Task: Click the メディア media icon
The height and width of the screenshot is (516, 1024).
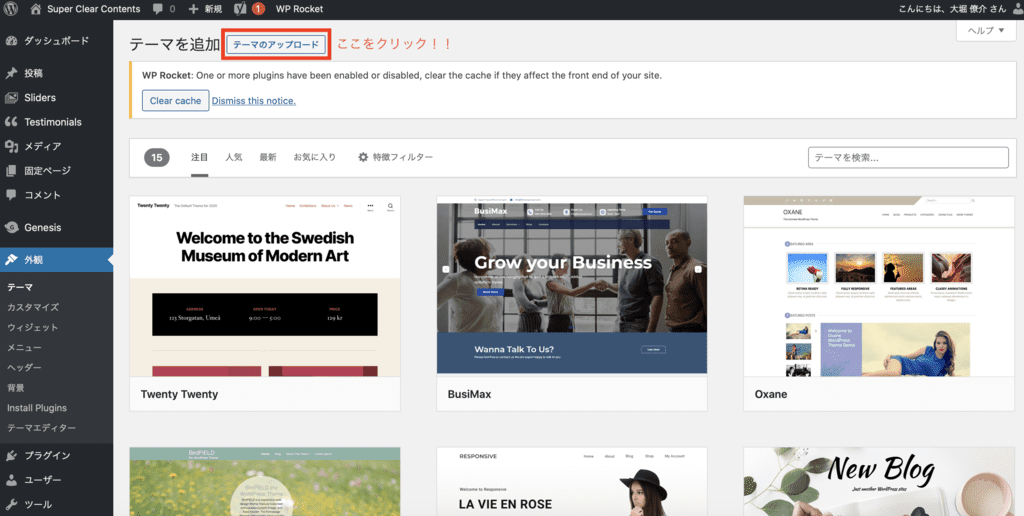Action: pos(11,146)
